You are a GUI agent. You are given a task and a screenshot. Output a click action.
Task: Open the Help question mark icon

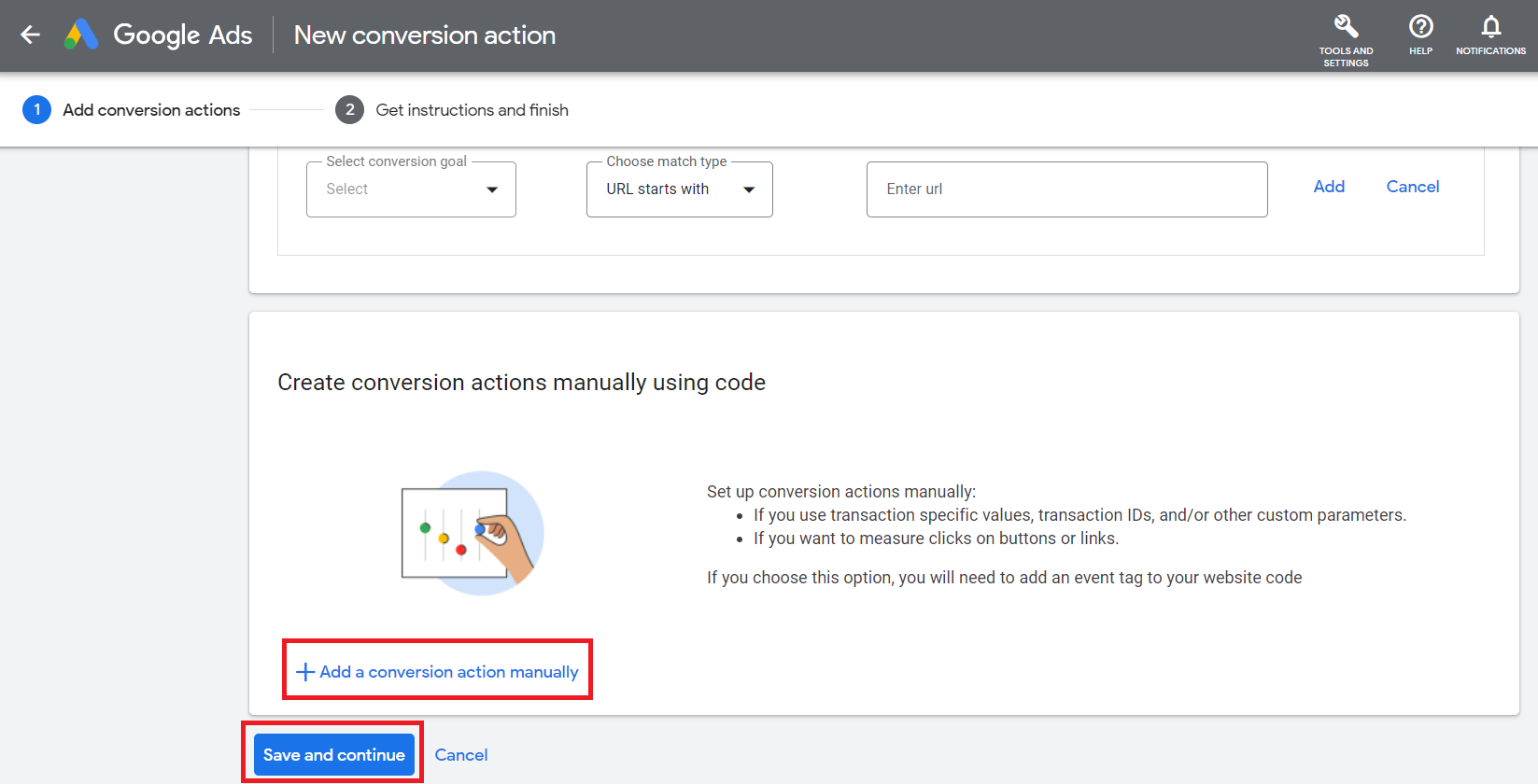(1420, 26)
